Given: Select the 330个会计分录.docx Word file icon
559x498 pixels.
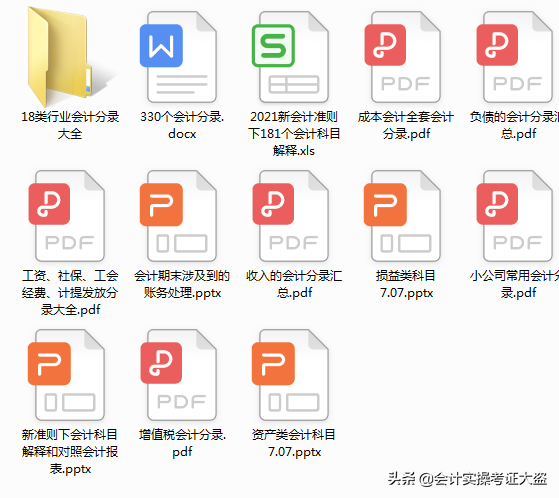Looking at the screenshot, I should [x=178, y=57].
